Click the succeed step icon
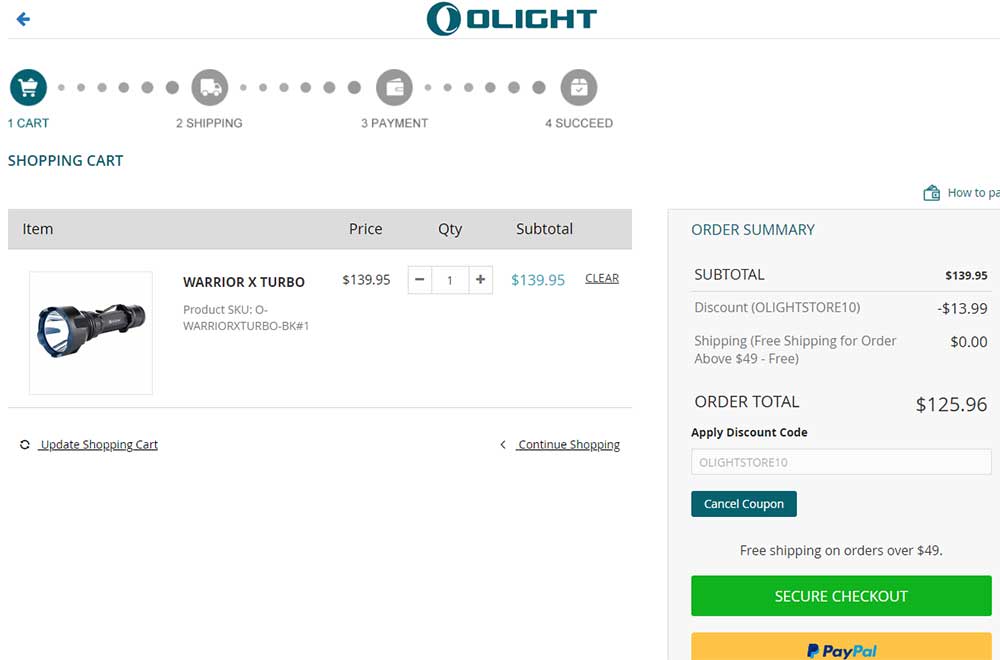Screen dimensions: 1000x660 tap(578, 88)
